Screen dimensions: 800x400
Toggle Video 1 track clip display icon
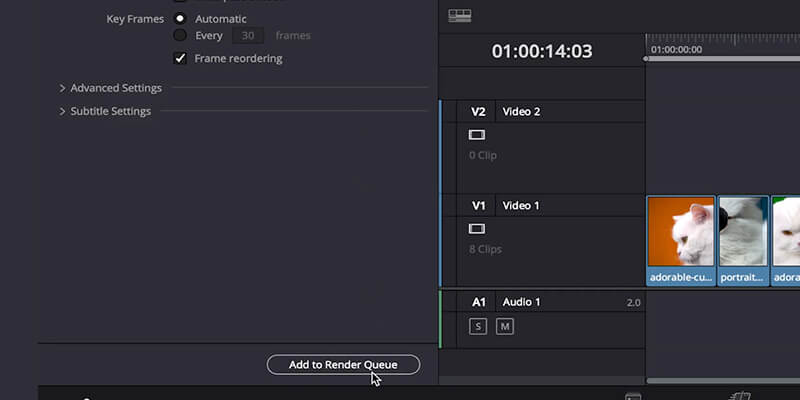pos(477,229)
